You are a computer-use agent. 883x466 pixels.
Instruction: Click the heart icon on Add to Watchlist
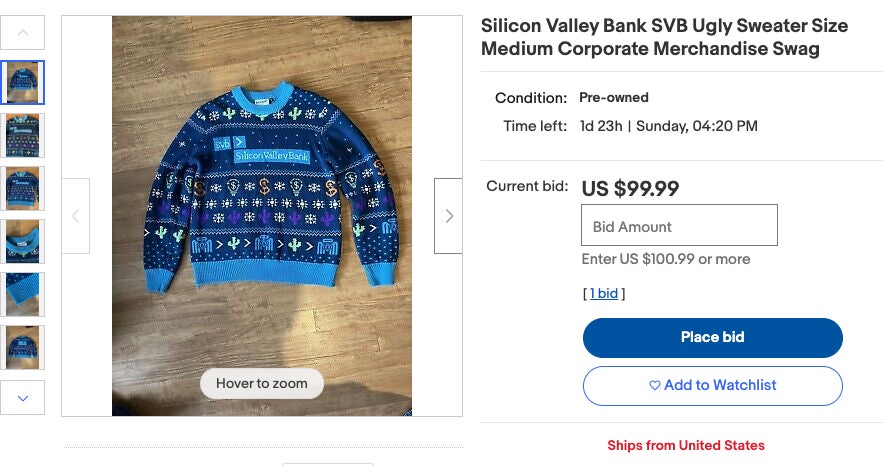(654, 386)
